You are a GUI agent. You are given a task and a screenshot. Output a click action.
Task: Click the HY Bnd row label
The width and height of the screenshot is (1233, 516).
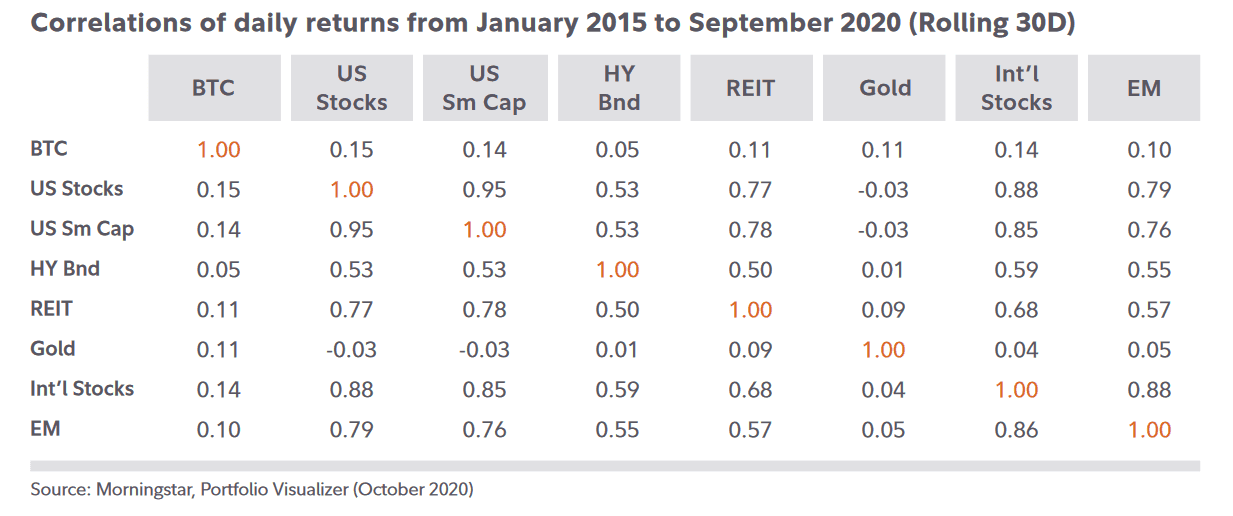[x=65, y=269]
